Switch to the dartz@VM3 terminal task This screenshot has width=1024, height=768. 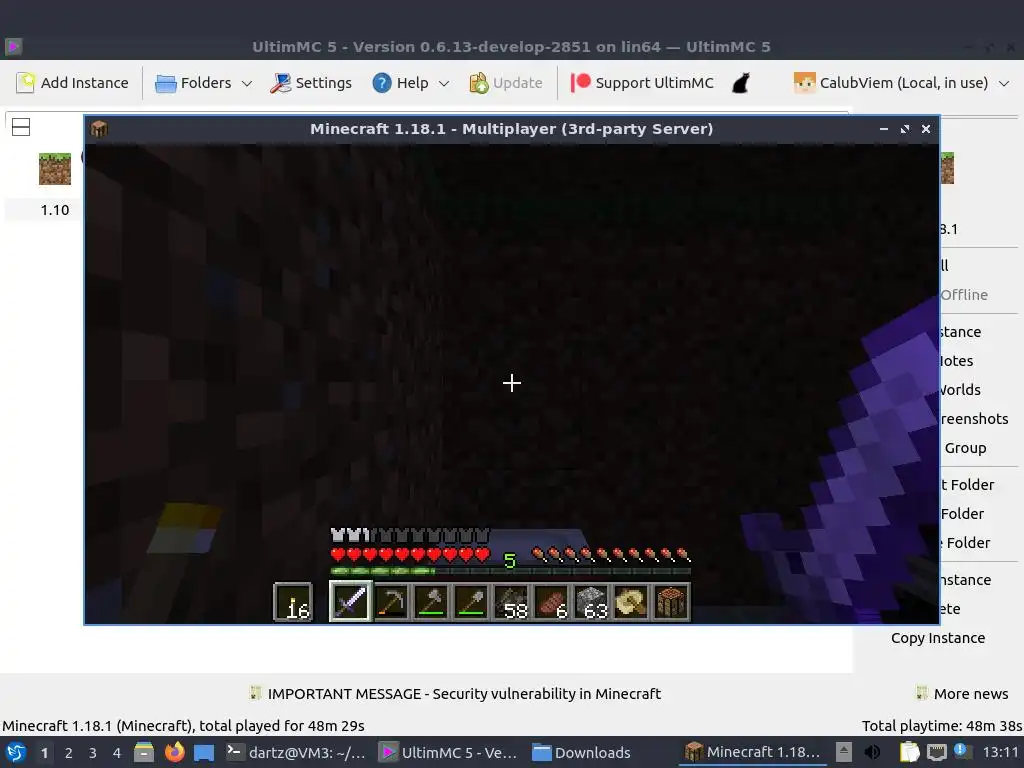coord(295,752)
